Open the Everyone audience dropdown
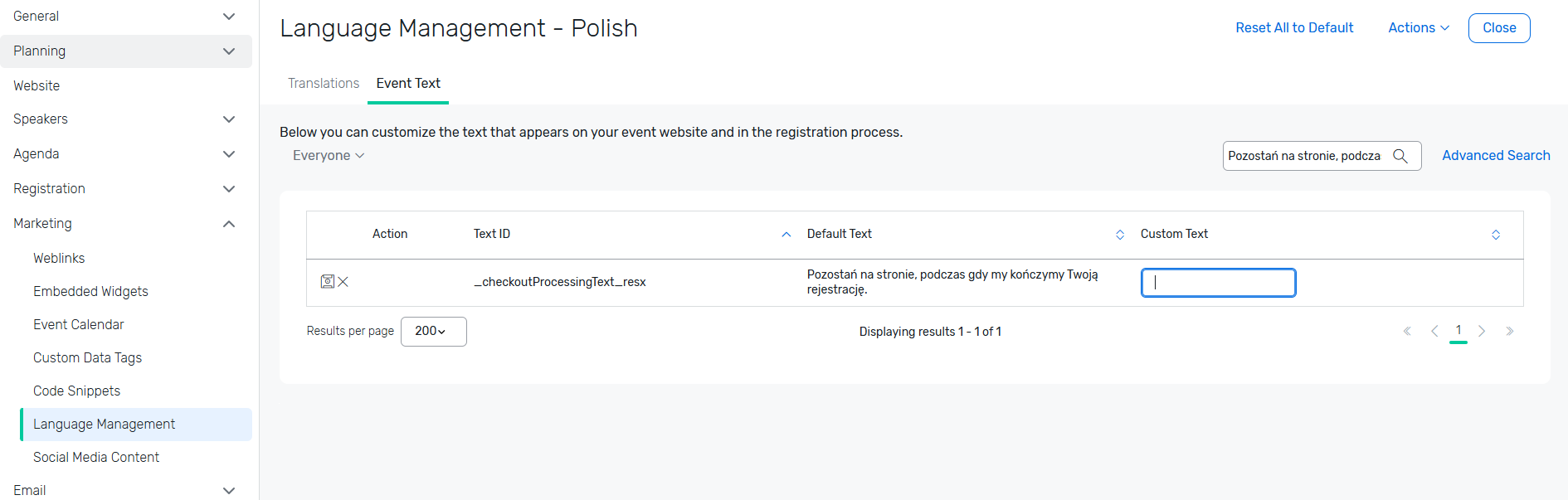This screenshot has width=1568, height=500. 329,156
